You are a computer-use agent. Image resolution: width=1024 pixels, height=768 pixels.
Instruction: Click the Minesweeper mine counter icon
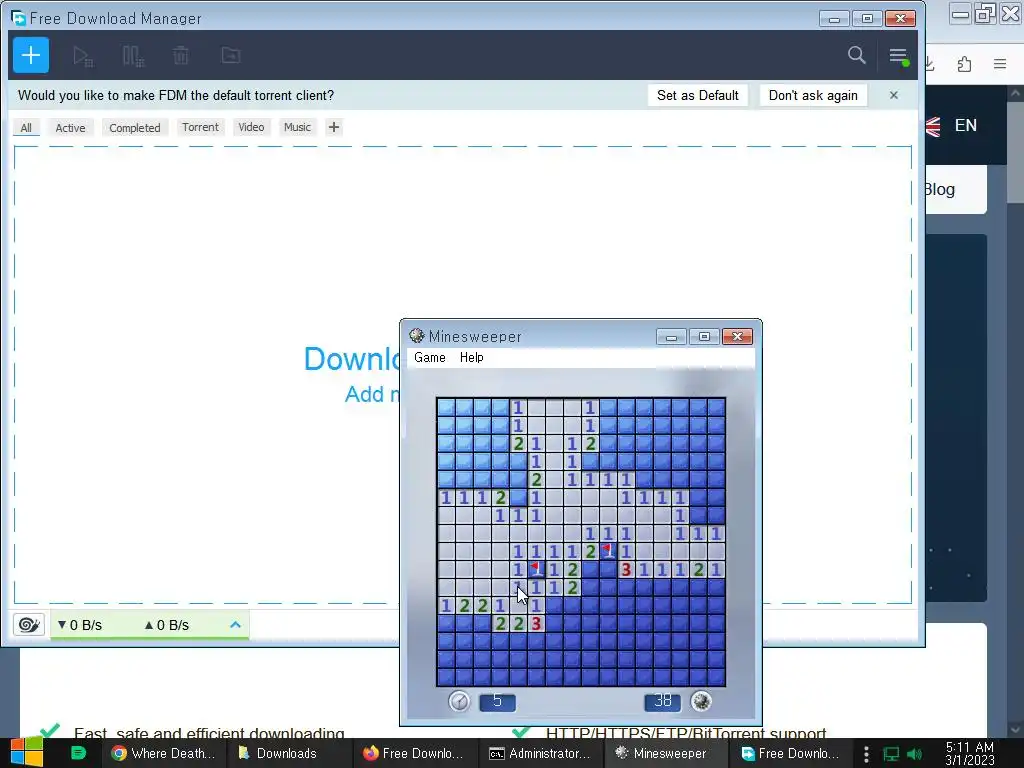701,701
